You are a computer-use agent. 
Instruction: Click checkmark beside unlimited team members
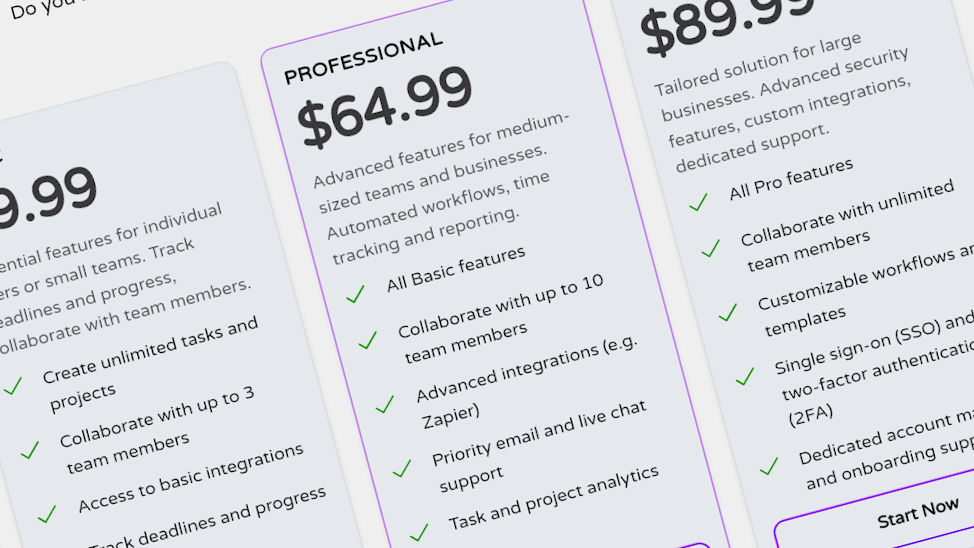tap(710, 248)
